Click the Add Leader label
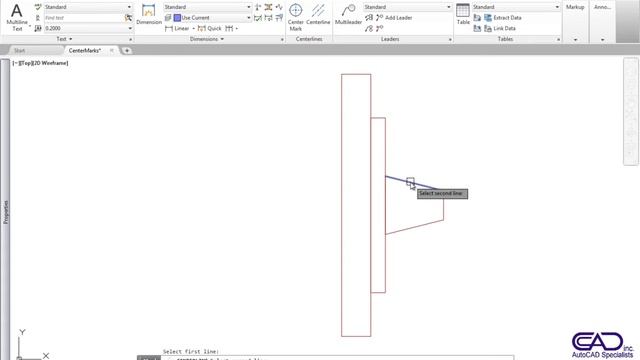The image size is (640, 360). pyautogui.click(x=398, y=18)
